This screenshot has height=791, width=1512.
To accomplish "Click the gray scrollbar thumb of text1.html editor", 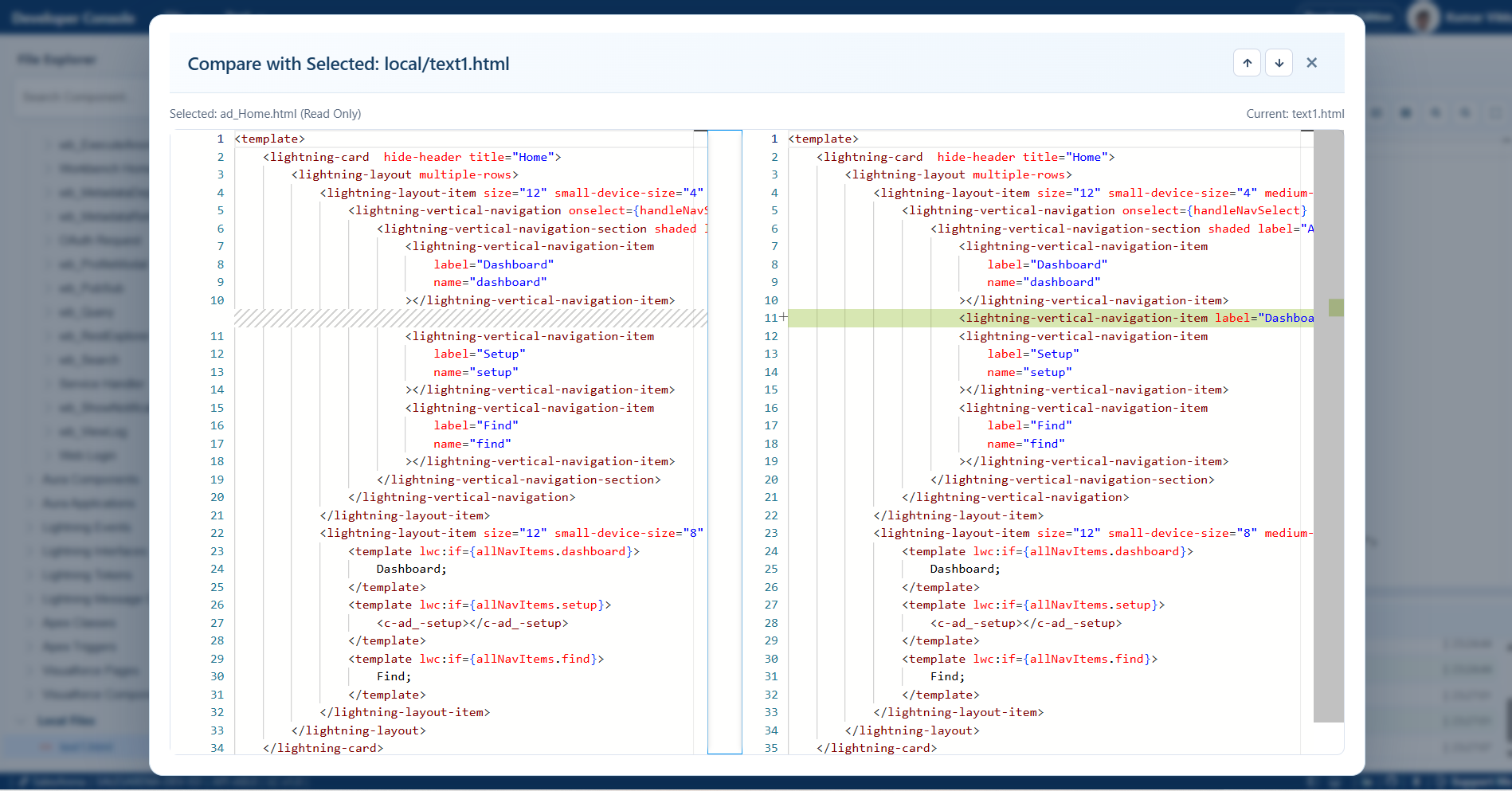I will click(1328, 426).
